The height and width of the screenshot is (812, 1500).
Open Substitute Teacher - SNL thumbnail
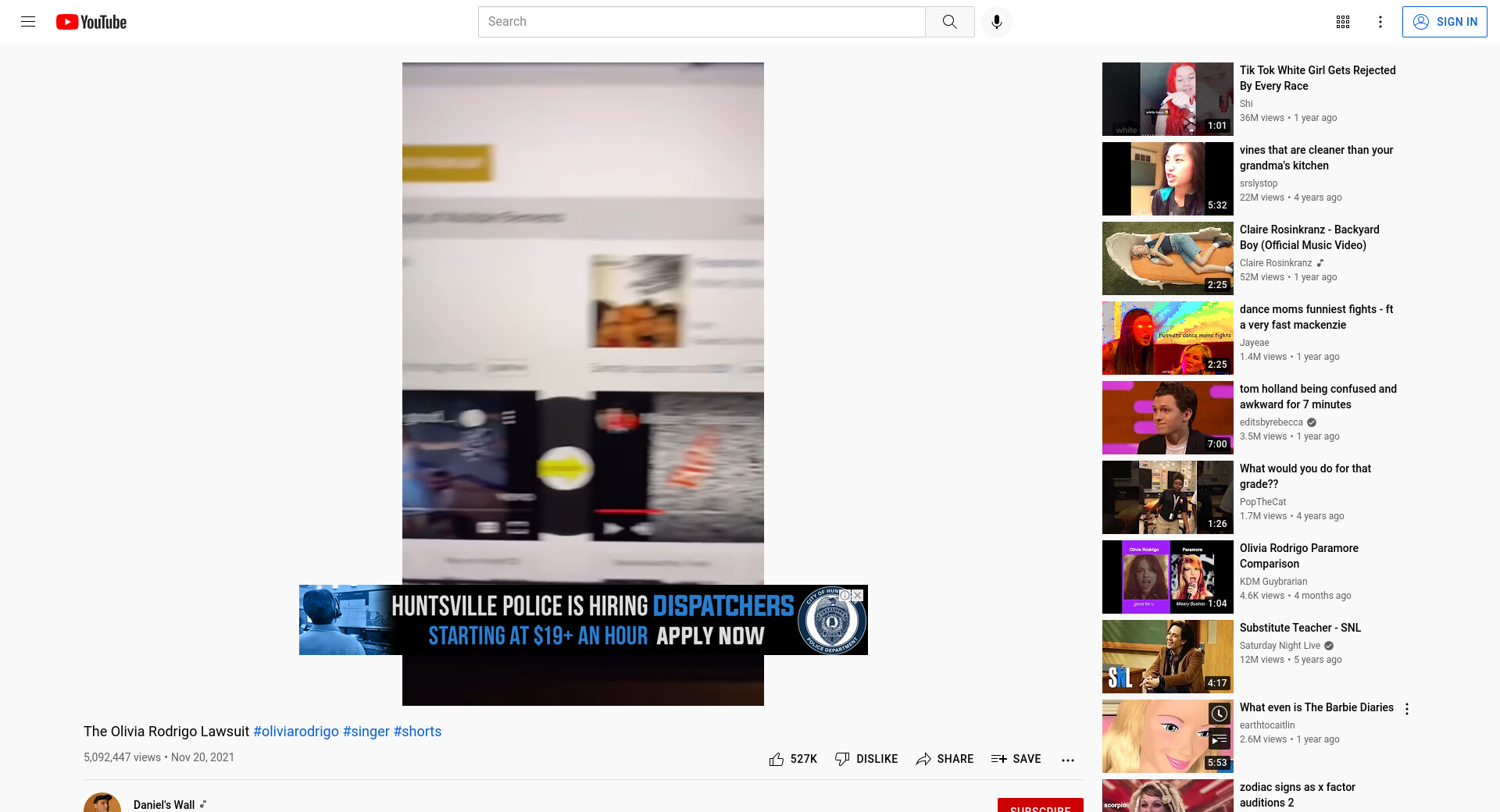tap(1168, 657)
